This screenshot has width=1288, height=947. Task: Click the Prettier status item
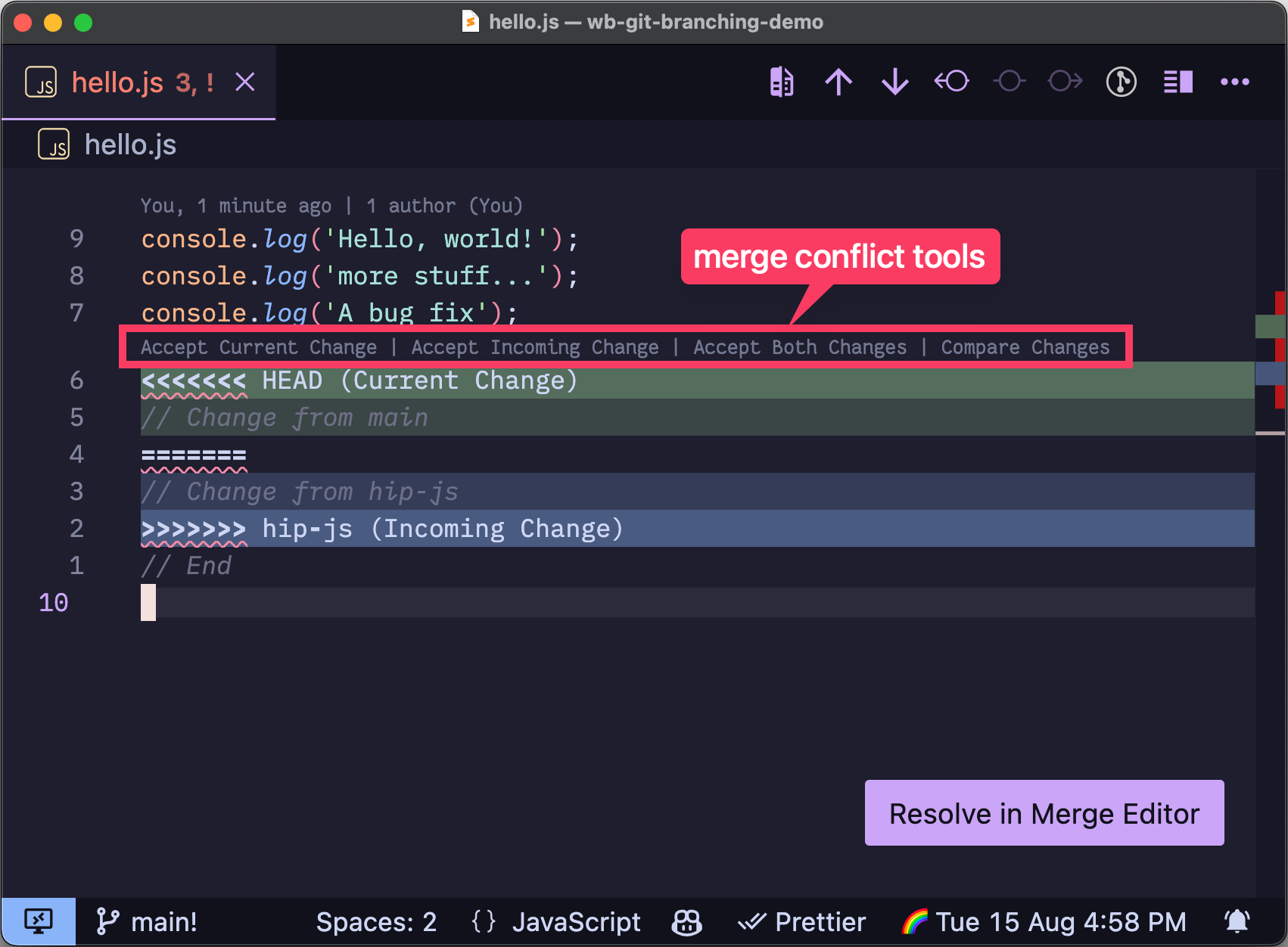click(801, 922)
